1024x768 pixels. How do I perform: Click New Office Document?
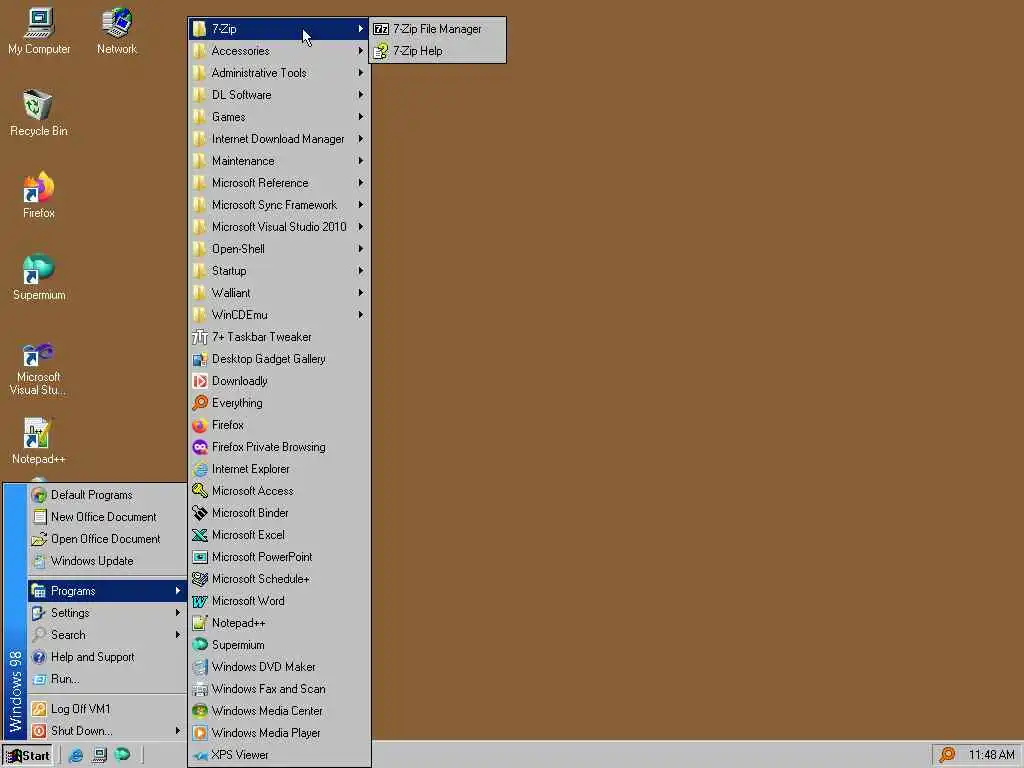[x=107, y=517]
